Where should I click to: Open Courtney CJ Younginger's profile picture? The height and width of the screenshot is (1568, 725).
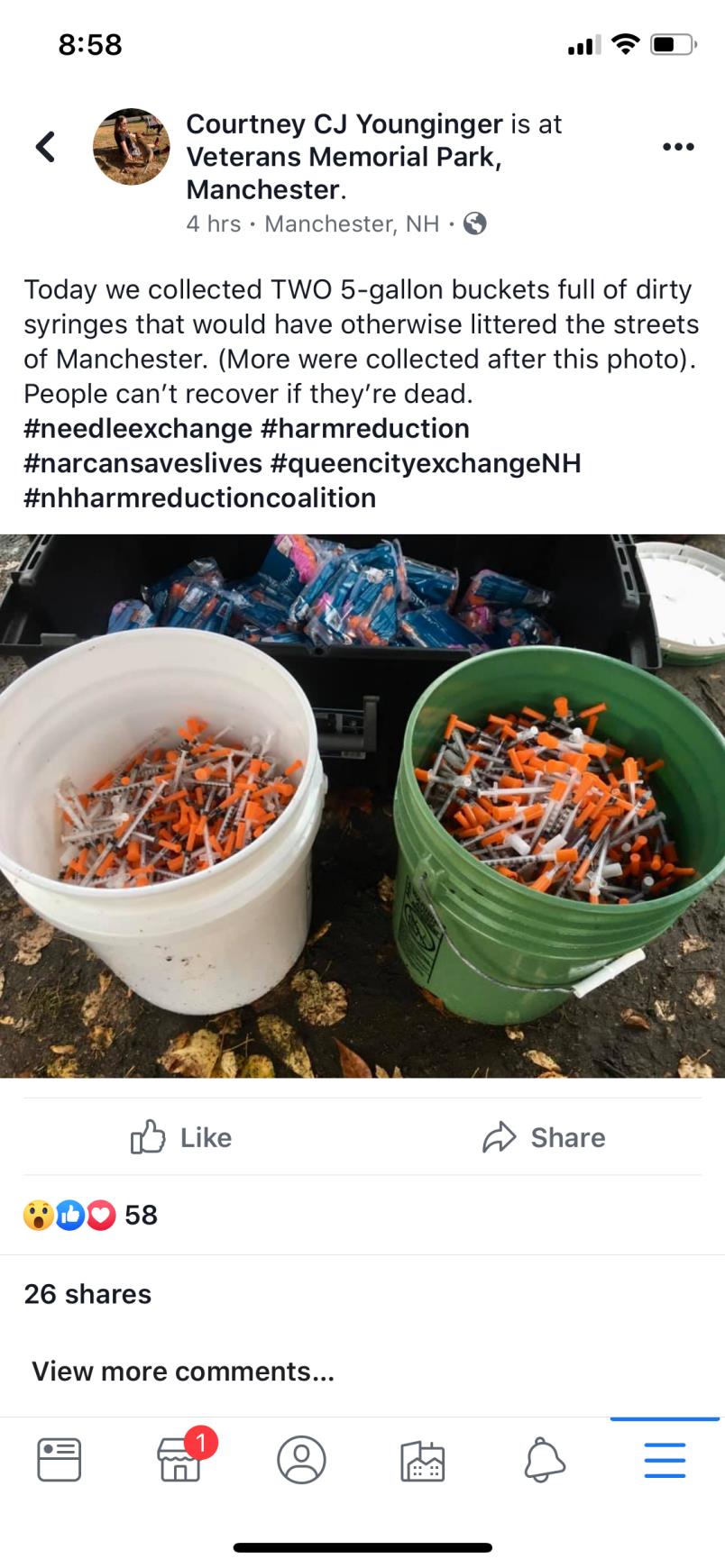[x=132, y=147]
